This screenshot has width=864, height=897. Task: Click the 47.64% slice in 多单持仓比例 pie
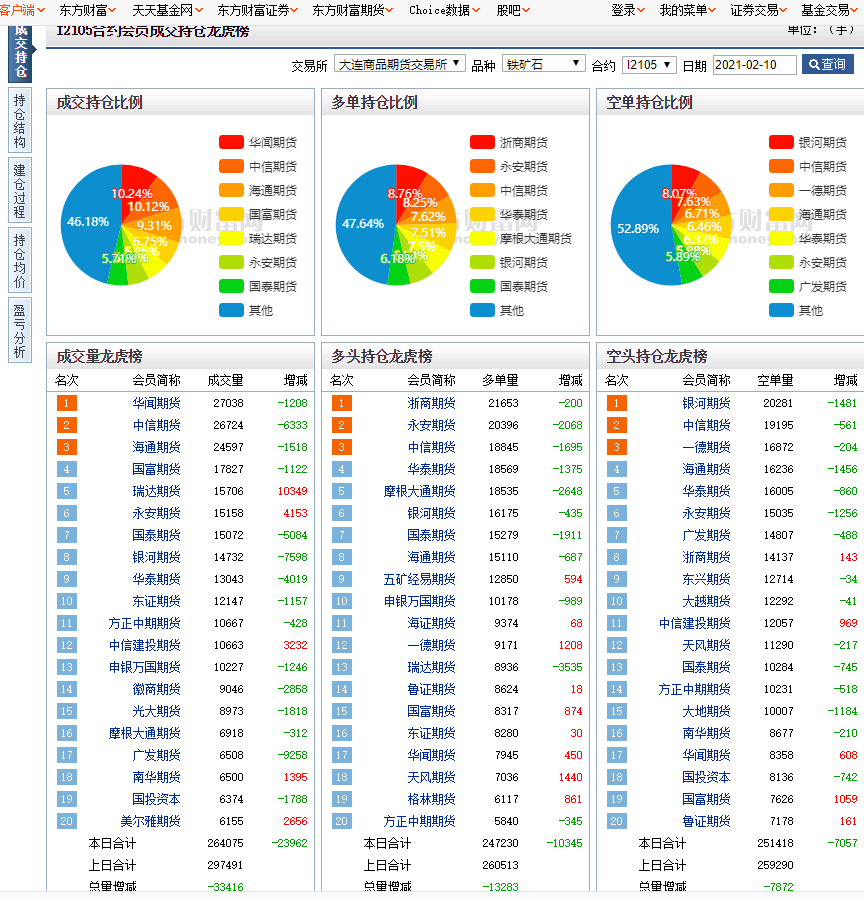click(363, 224)
